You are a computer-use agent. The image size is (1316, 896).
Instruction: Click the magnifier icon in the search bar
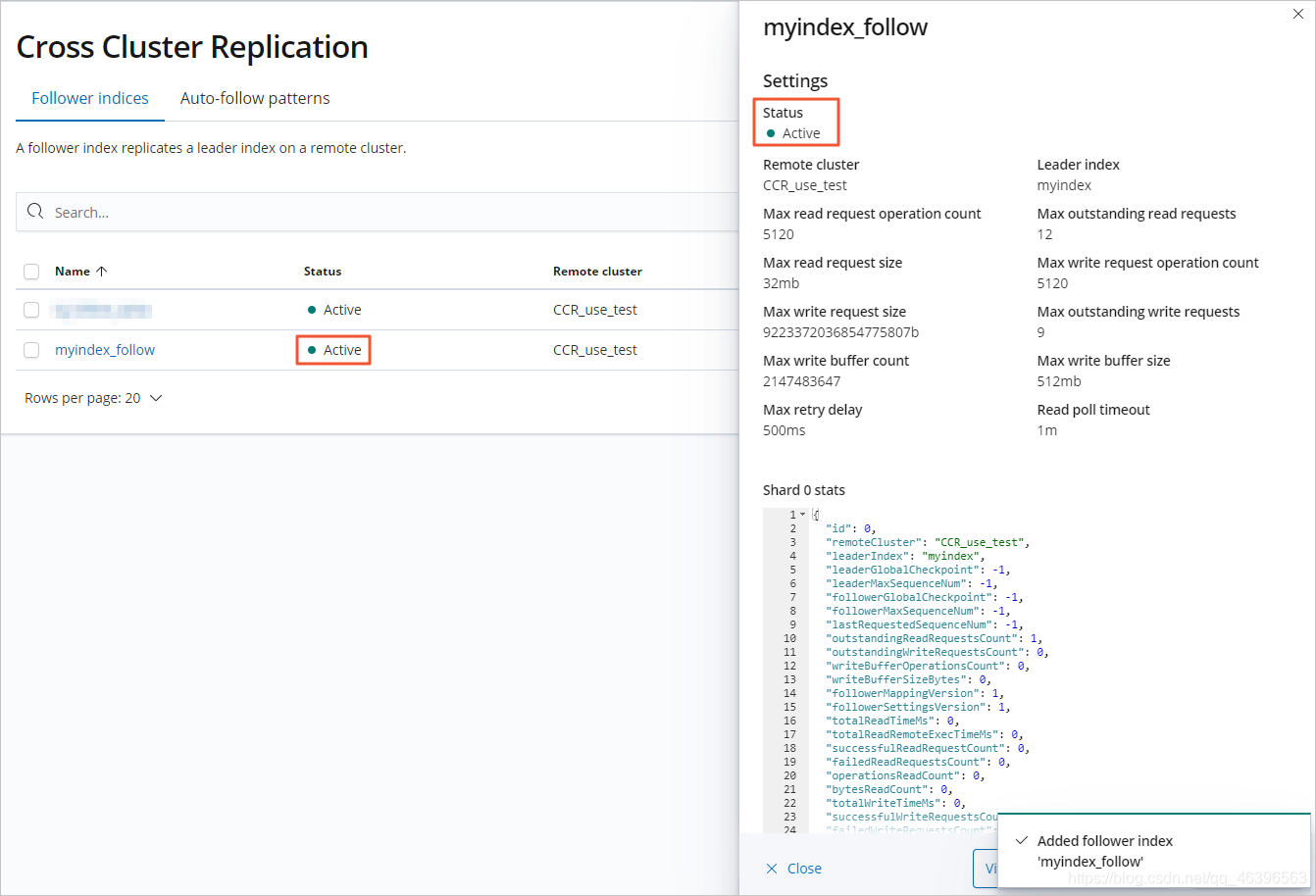click(35, 212)
